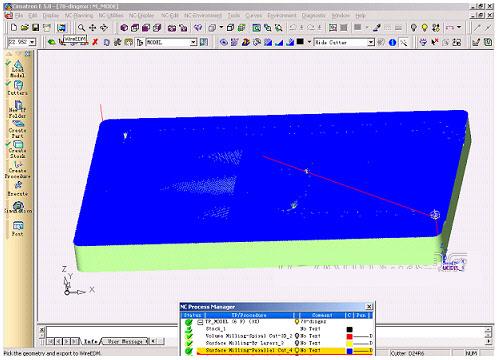The width and height of the screenshot is (498, 360).
Task: Collapse the TP_MODEL tree node
Action: click(200, 322)
